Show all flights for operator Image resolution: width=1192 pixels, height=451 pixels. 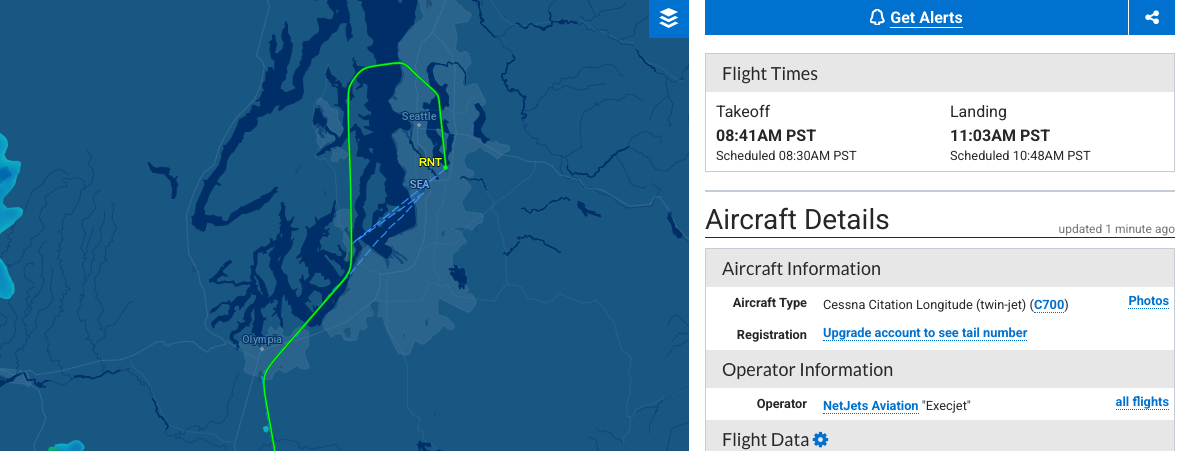[1142, 402]
